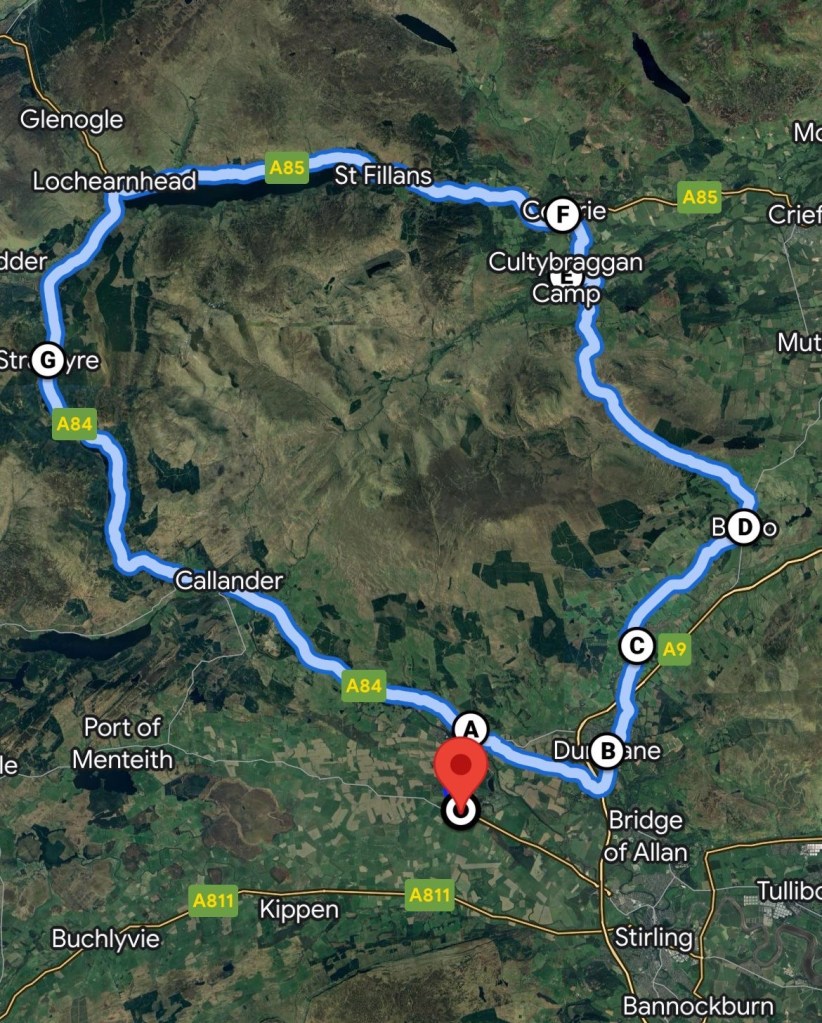Screen dimensions: 822x1023
Task: Click the Port of Menteith label
Action: click(x=123, y=743)
